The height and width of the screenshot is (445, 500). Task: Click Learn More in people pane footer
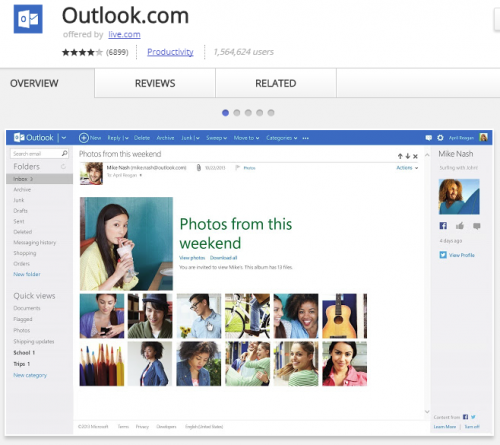[445, 427]
